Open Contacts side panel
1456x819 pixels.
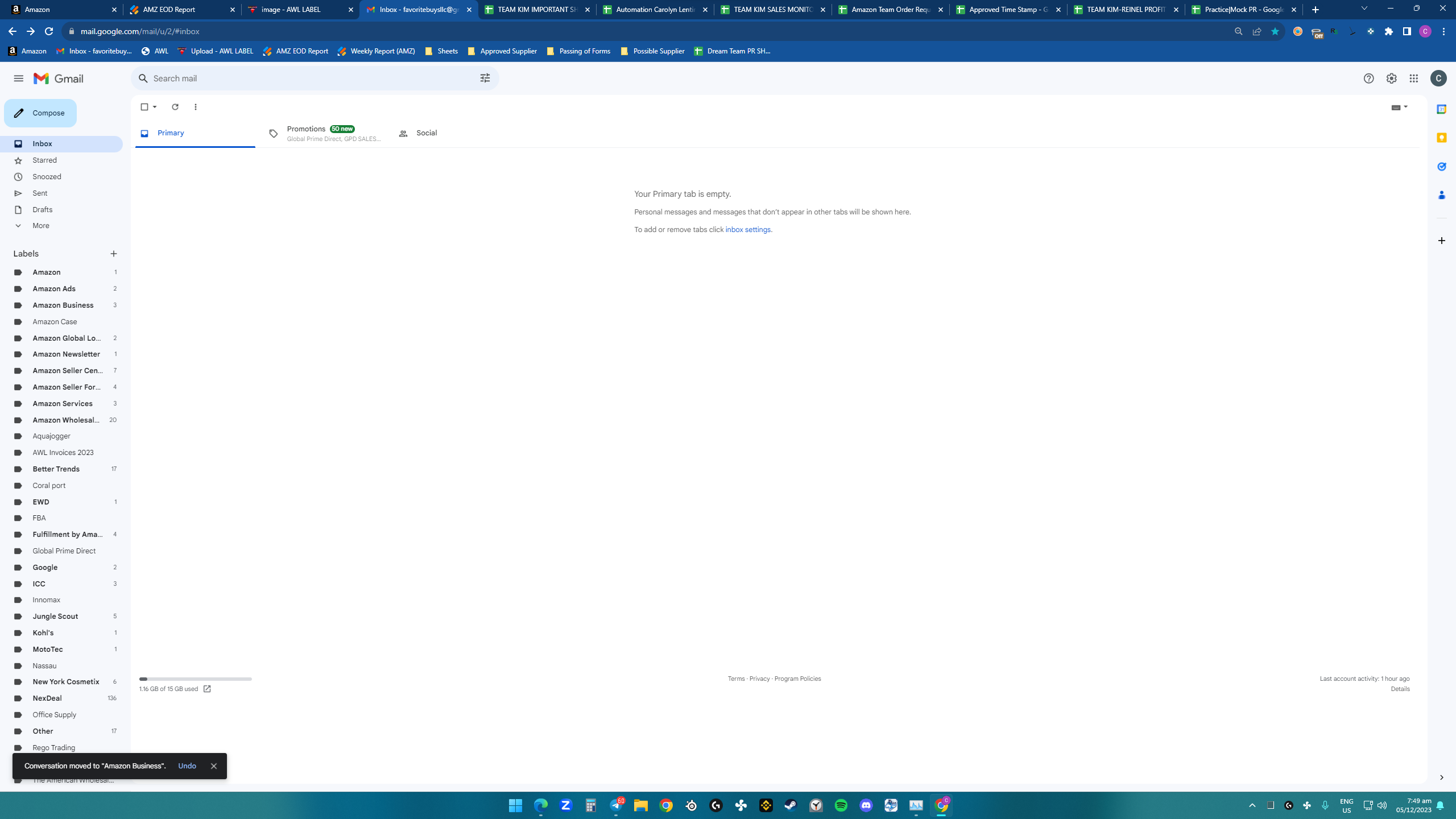coord(1441,195)
